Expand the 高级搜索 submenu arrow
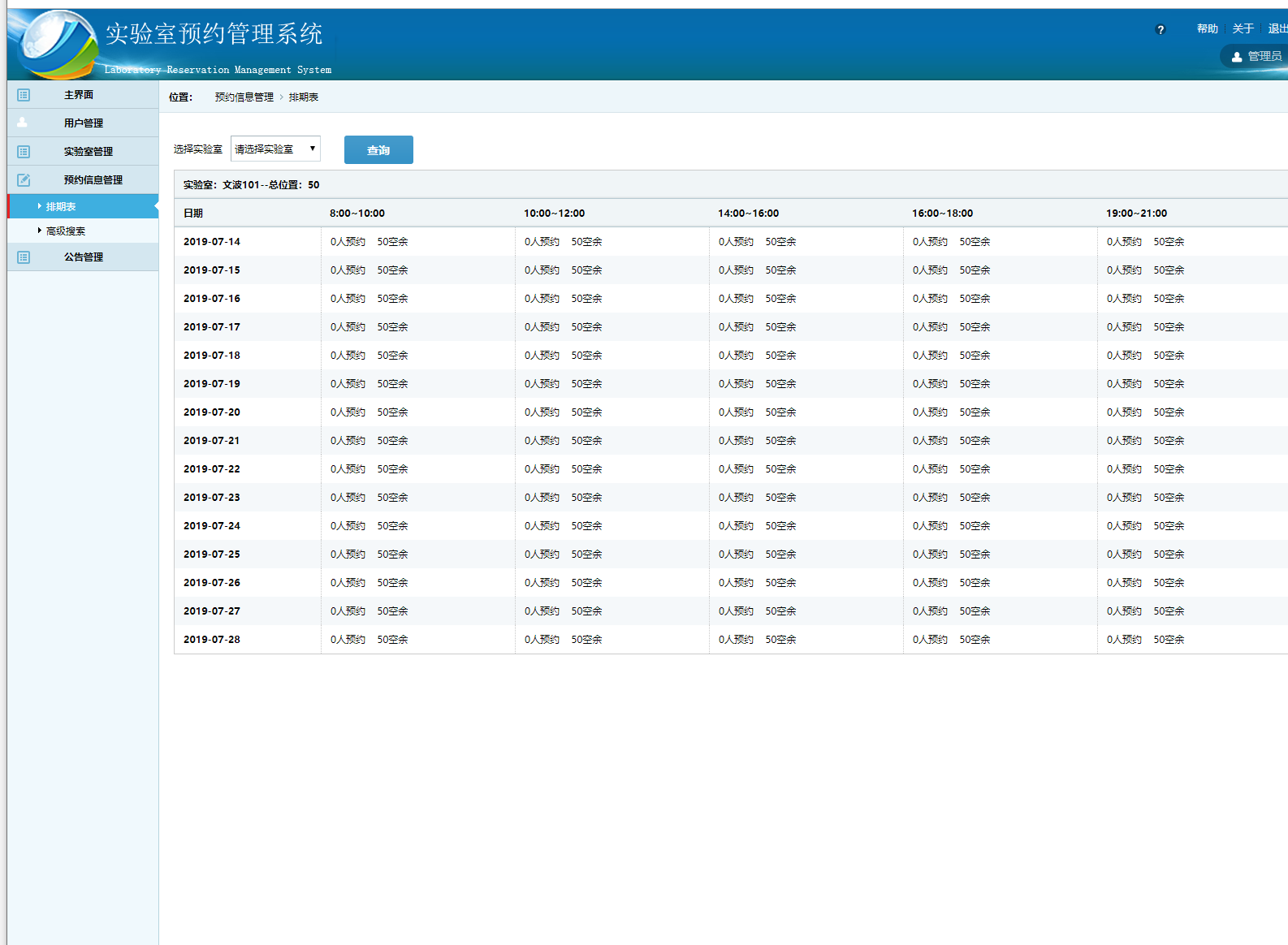 39,231
